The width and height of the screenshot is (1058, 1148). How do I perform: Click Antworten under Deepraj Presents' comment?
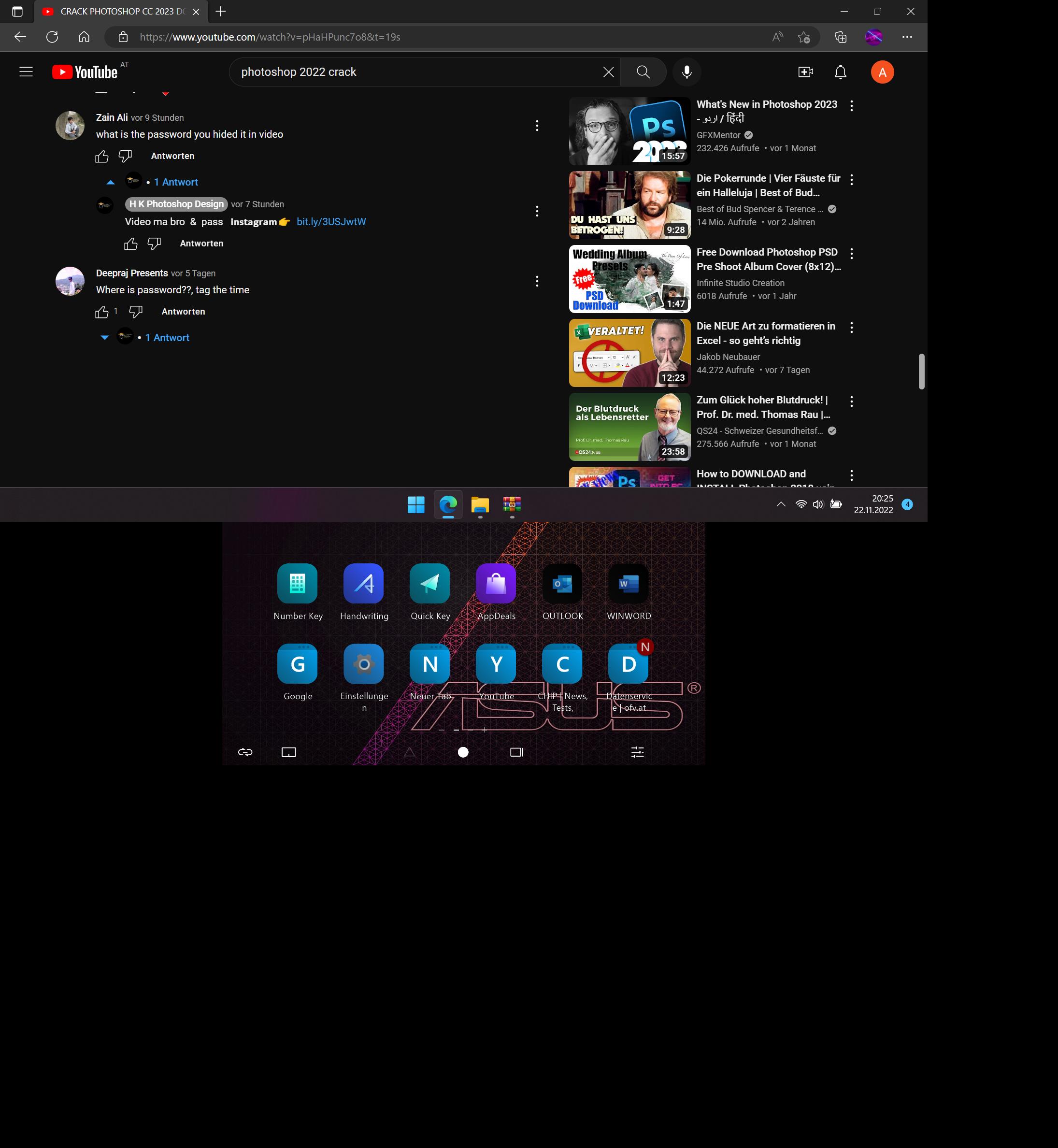point(183,312)
